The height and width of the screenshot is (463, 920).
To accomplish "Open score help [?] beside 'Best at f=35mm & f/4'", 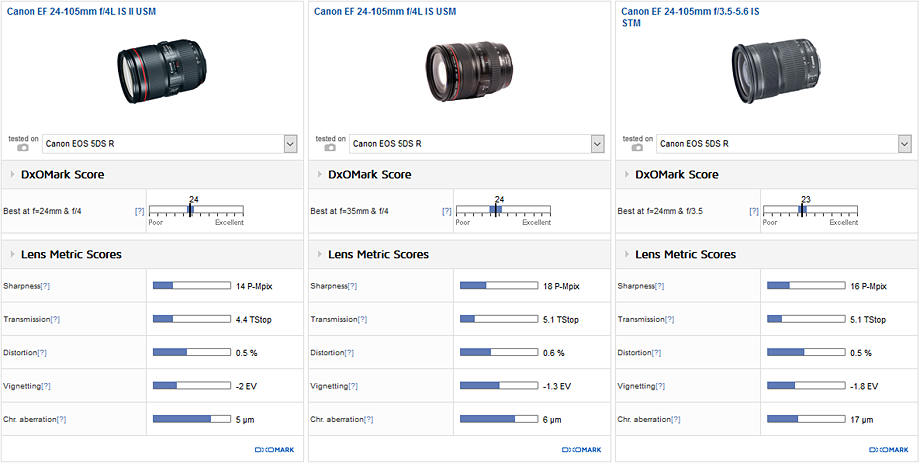I will 447,211.
